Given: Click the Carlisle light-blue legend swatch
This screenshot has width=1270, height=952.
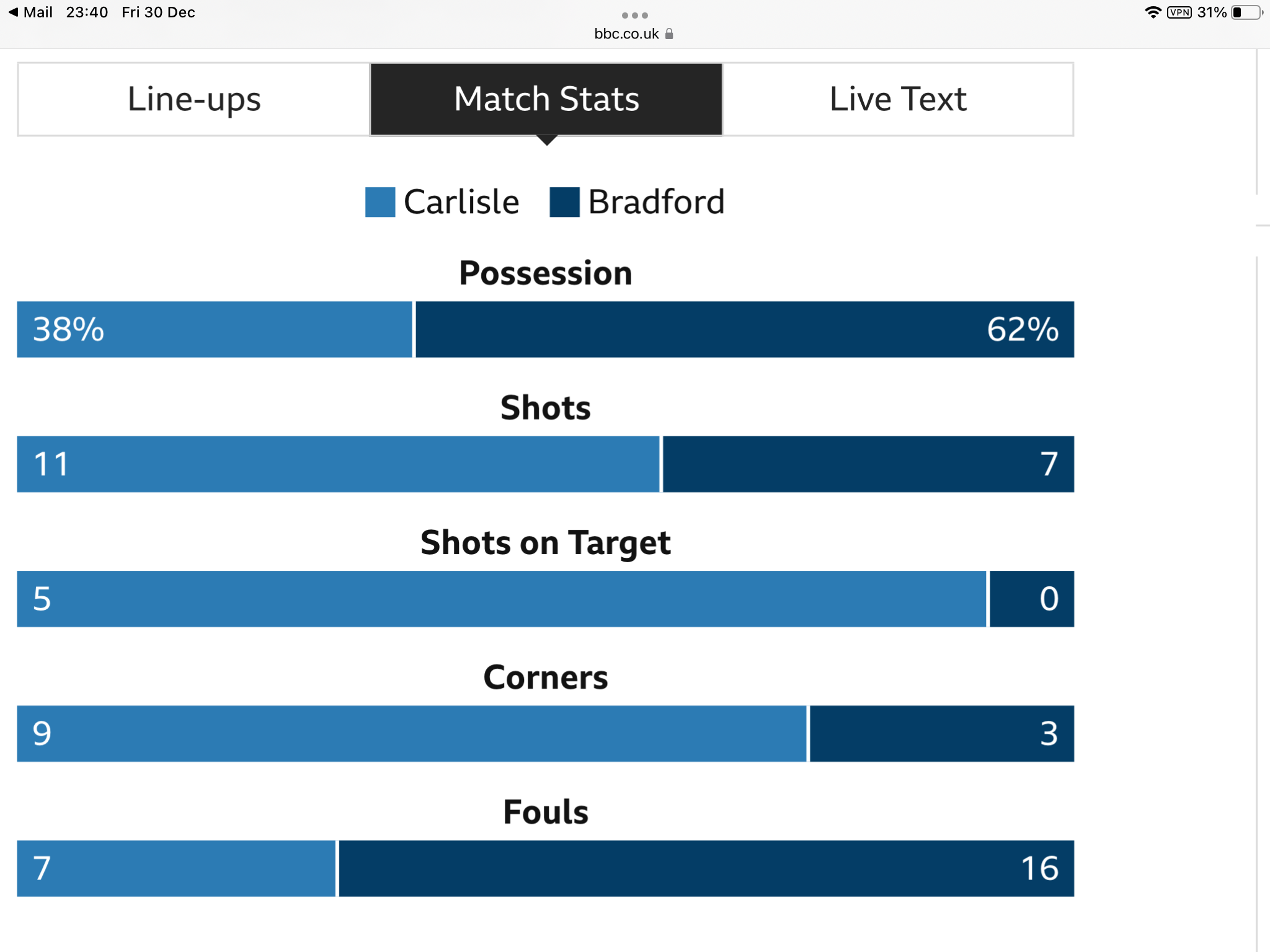Looking at the screenshot, I should pyautogui.click(x=380, y=202).
